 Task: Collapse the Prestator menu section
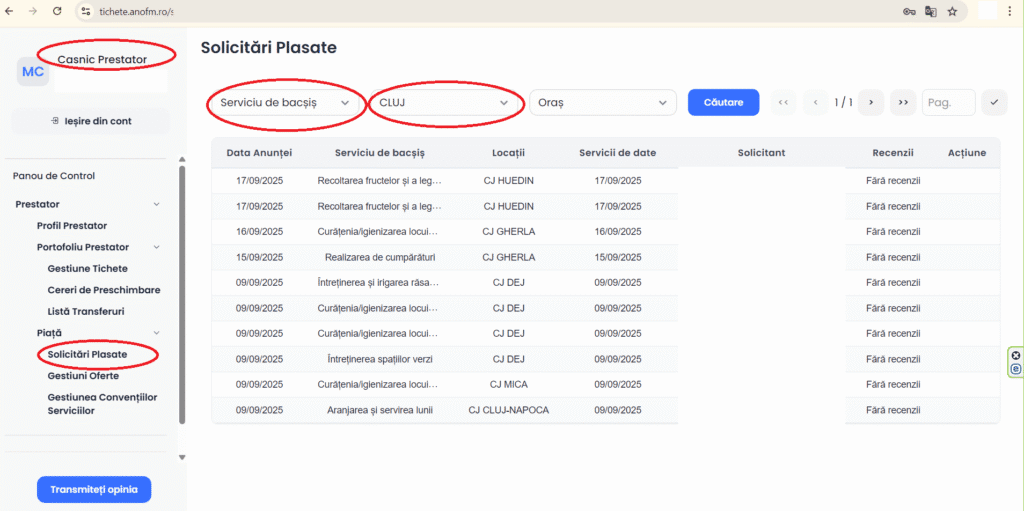(x=156, y=204)
